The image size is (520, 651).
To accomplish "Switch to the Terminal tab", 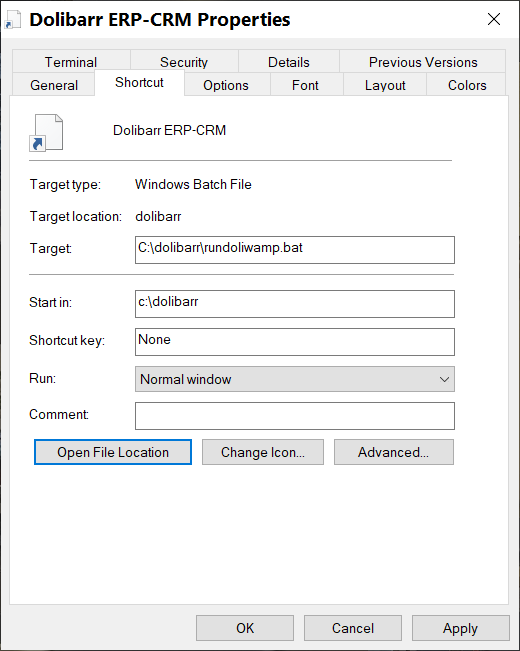I will 71,62.
